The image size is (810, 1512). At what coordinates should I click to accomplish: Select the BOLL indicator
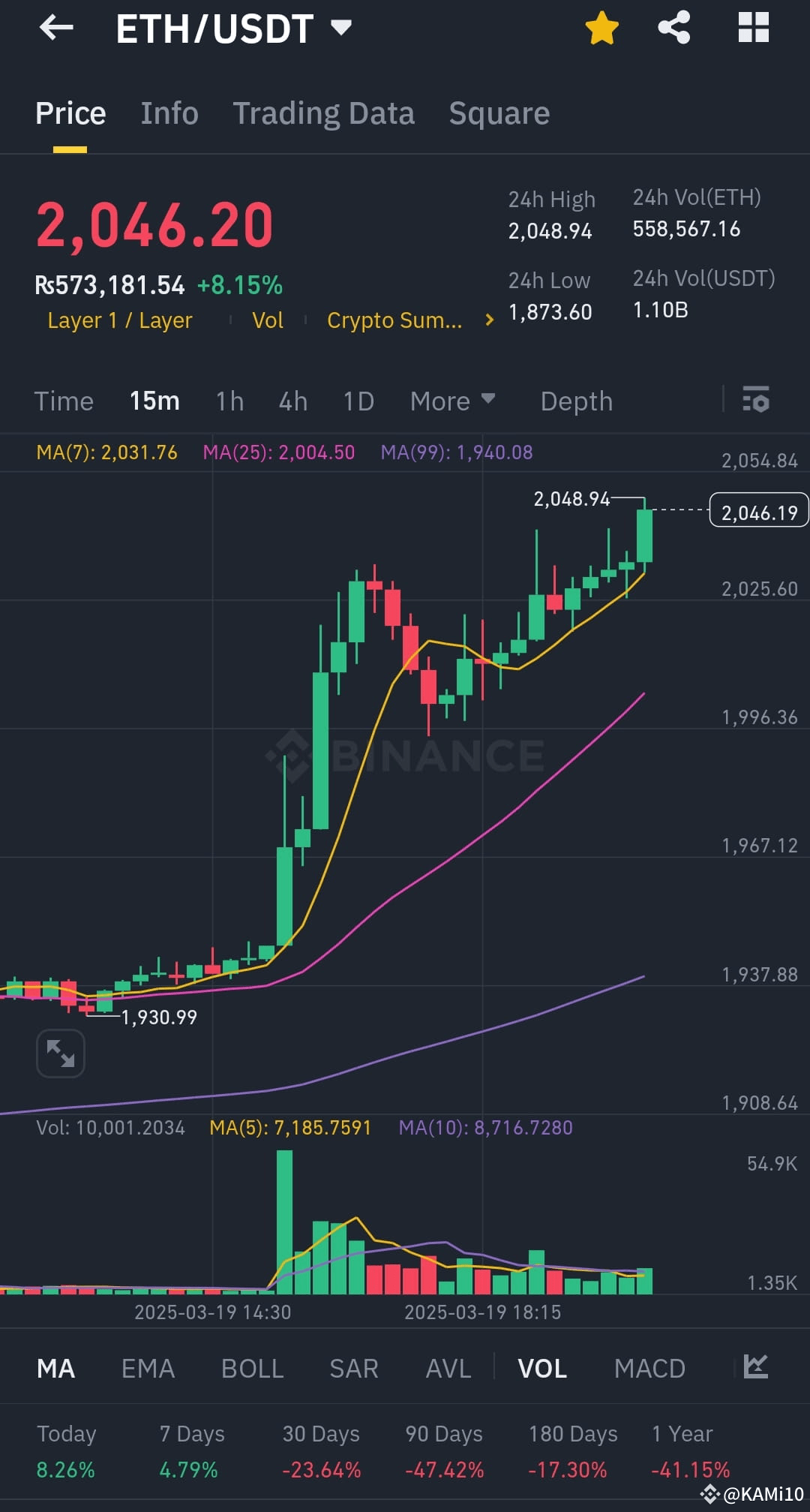252,1367
